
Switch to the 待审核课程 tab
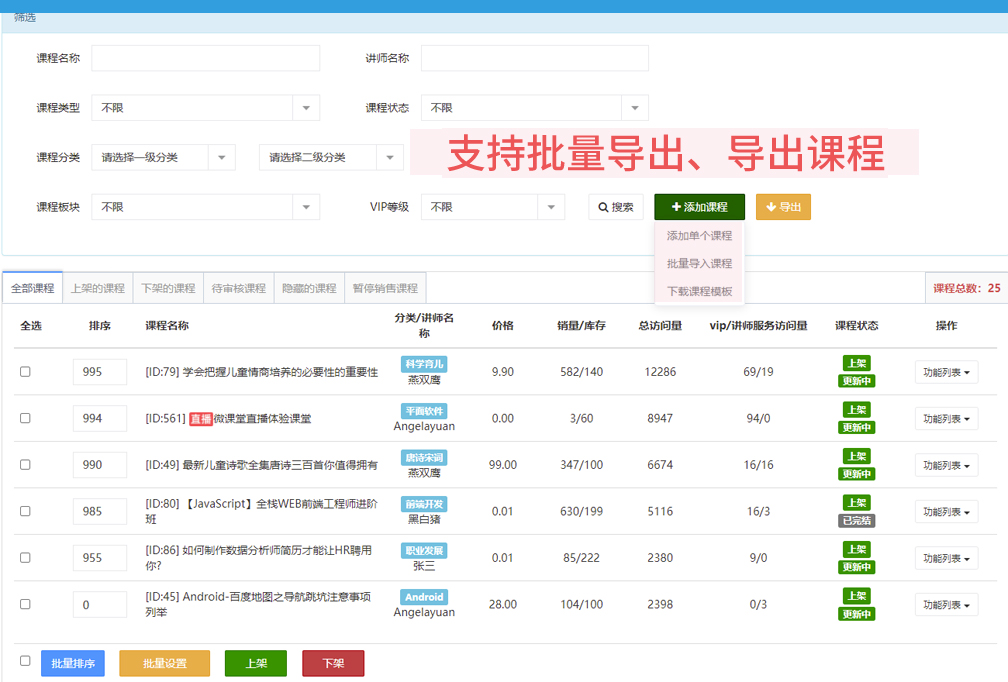point(238,288)
